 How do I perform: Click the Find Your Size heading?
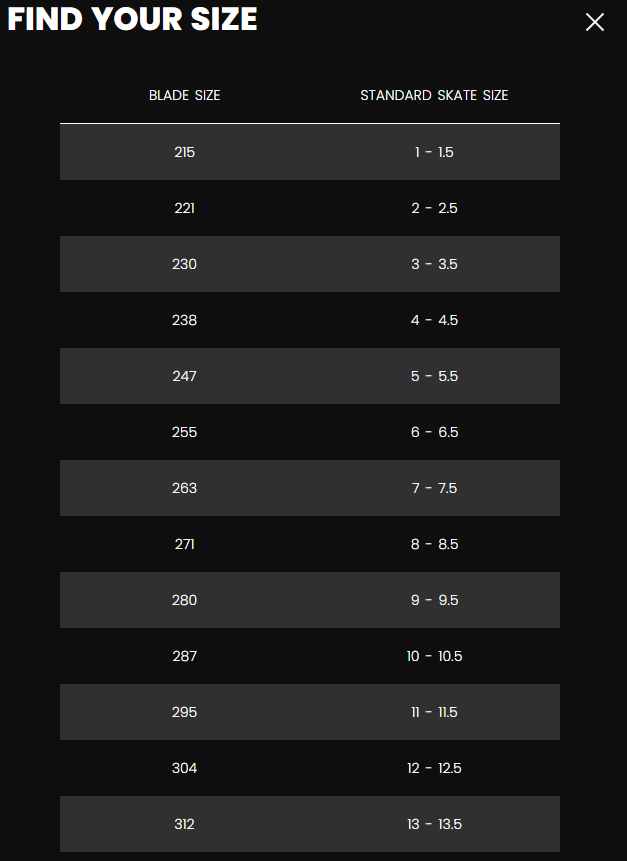132,20
